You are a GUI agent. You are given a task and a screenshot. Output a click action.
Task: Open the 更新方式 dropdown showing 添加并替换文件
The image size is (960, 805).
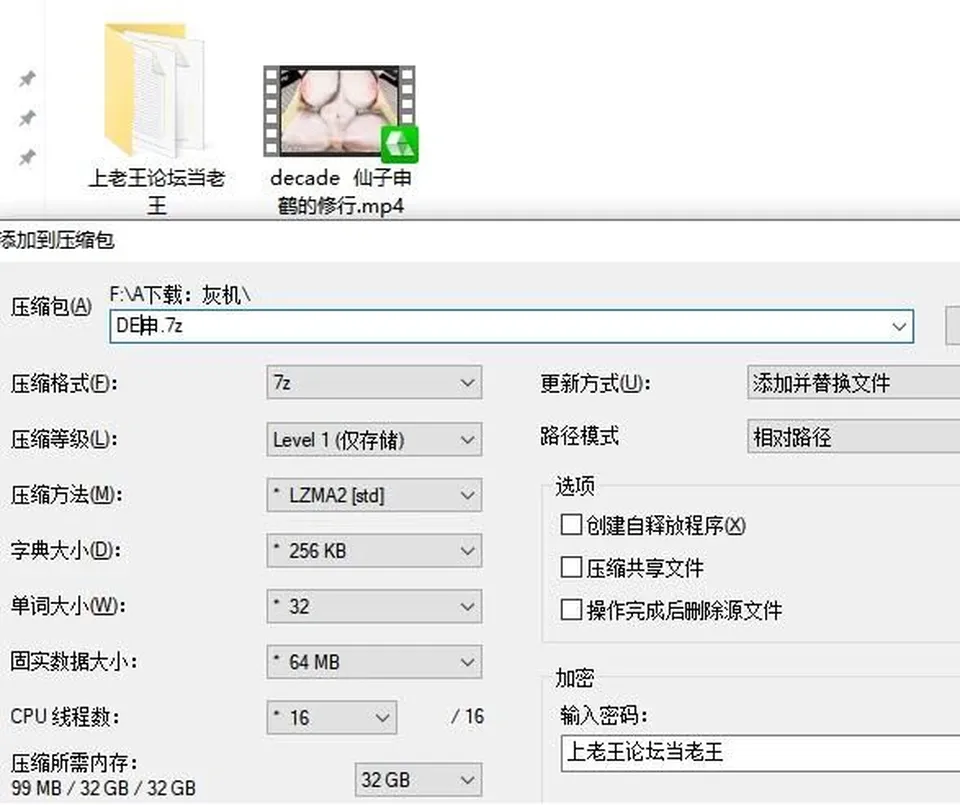853,383
